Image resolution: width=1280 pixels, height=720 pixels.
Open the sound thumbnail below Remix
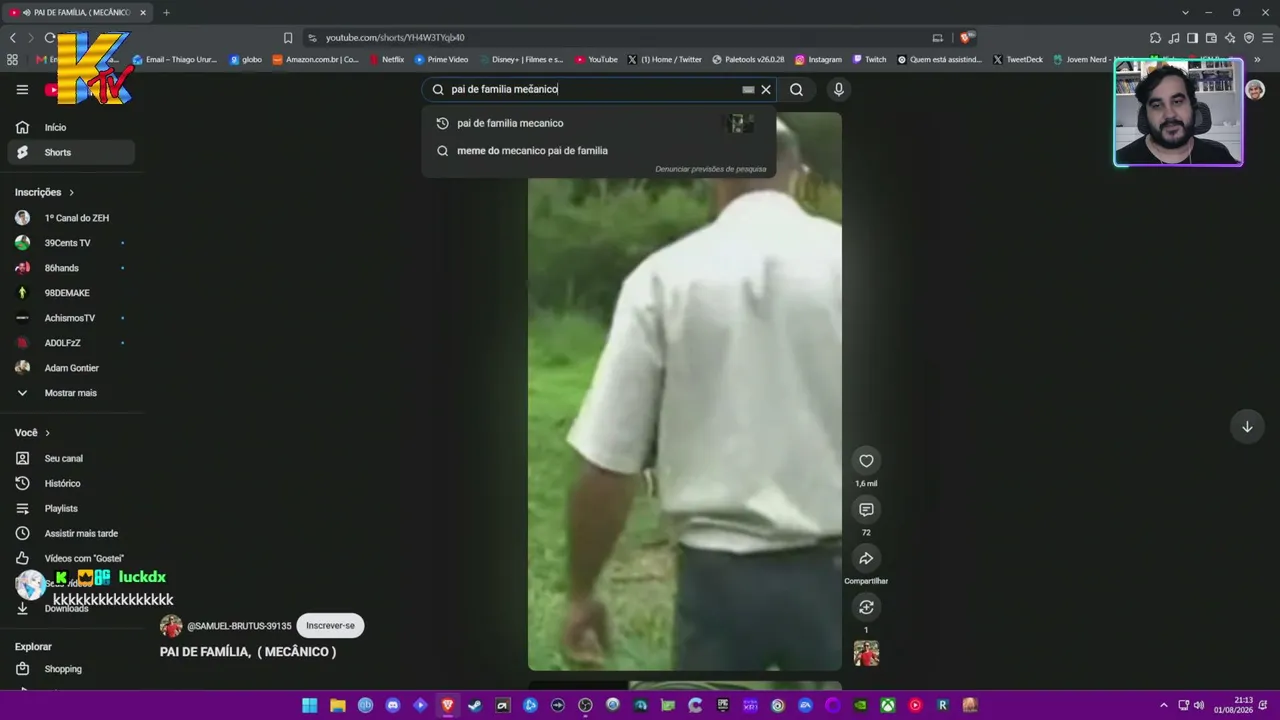tap(866, 653)
